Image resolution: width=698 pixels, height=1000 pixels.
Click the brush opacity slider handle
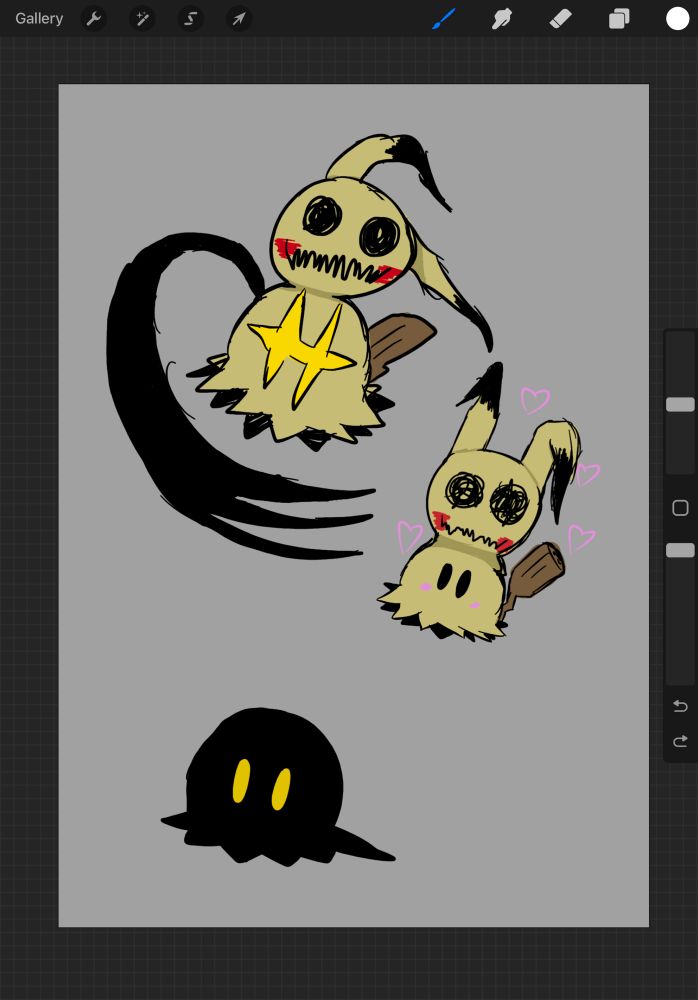[x=680, y=550]
